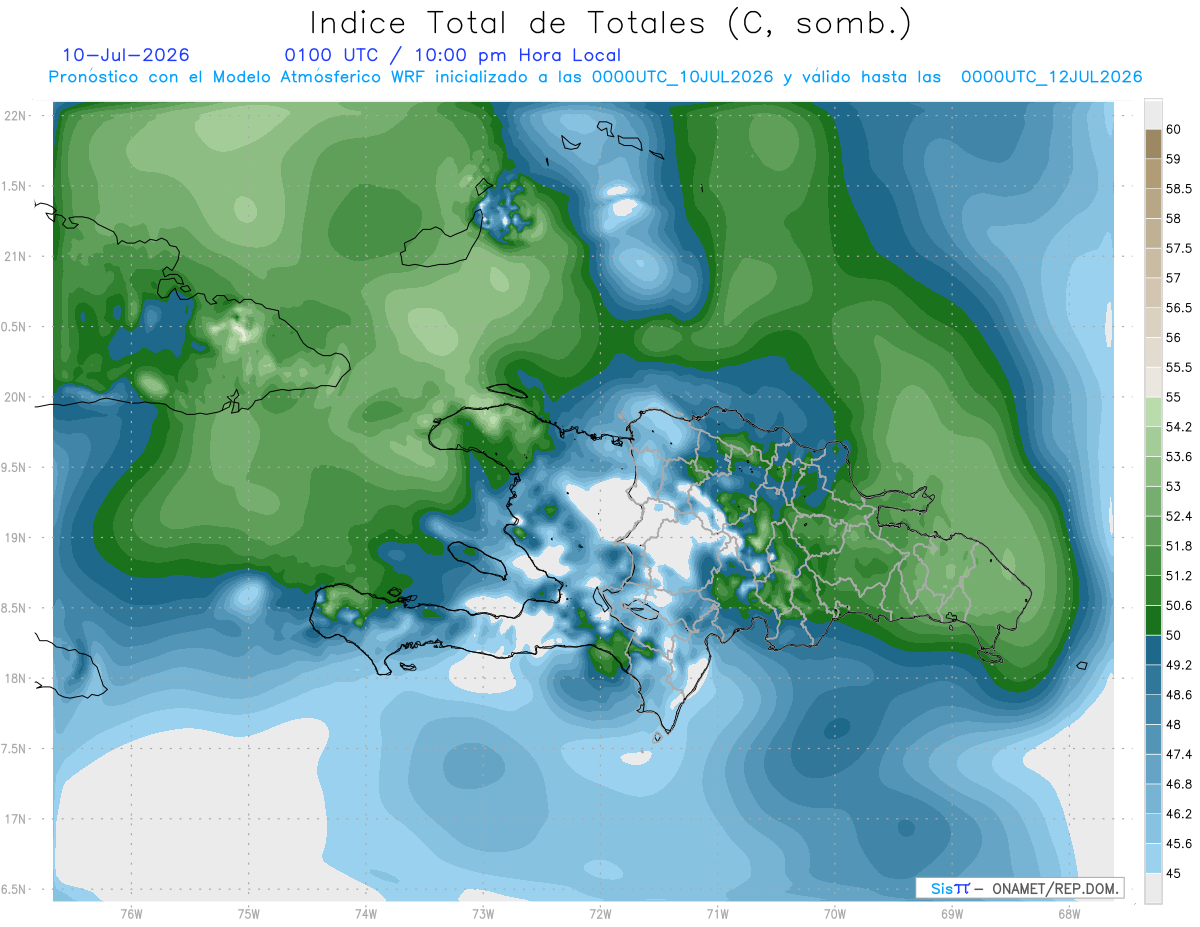Click the colorbar value '57.5'
This screenshot has height=927, width=1200.
click(1178, 248)
